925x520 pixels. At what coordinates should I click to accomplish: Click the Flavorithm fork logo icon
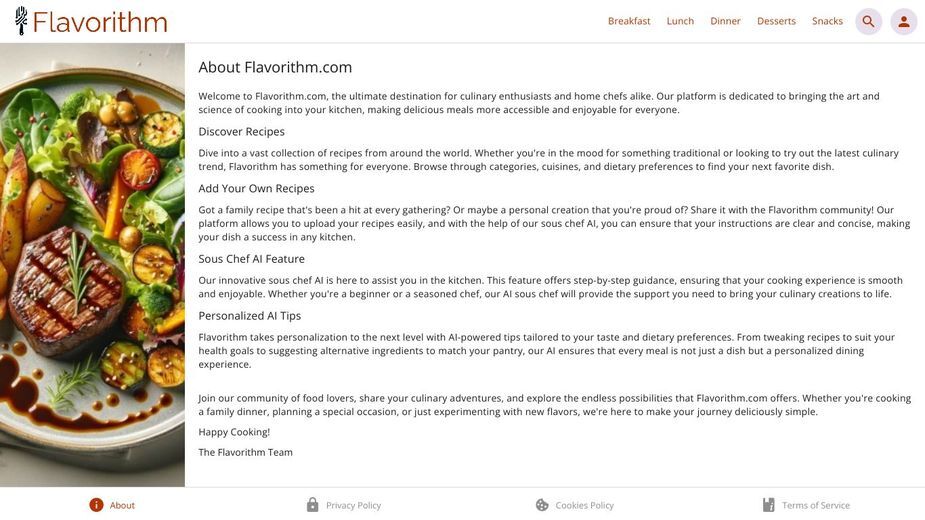click(x=21, y=21)
